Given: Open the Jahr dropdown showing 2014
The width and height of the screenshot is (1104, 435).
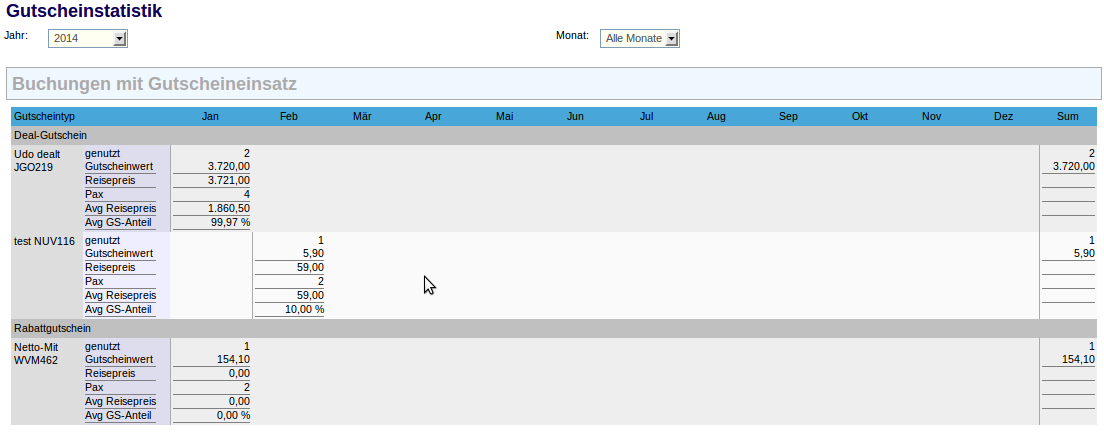Looking at the screenshot, I should pyautogui.click(x=88, y=39).
